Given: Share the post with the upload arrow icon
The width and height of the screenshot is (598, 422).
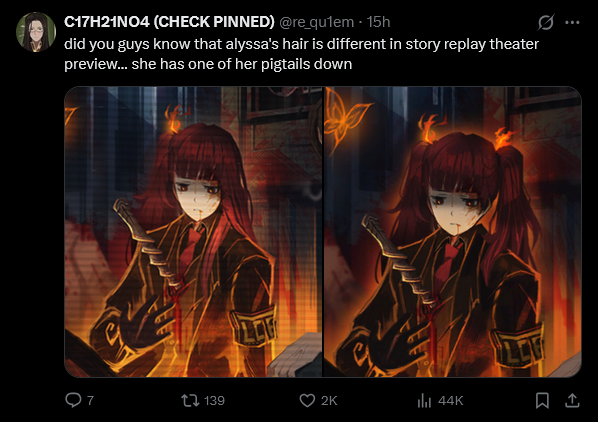Looking at the screenshot, I should pos(572,400).
